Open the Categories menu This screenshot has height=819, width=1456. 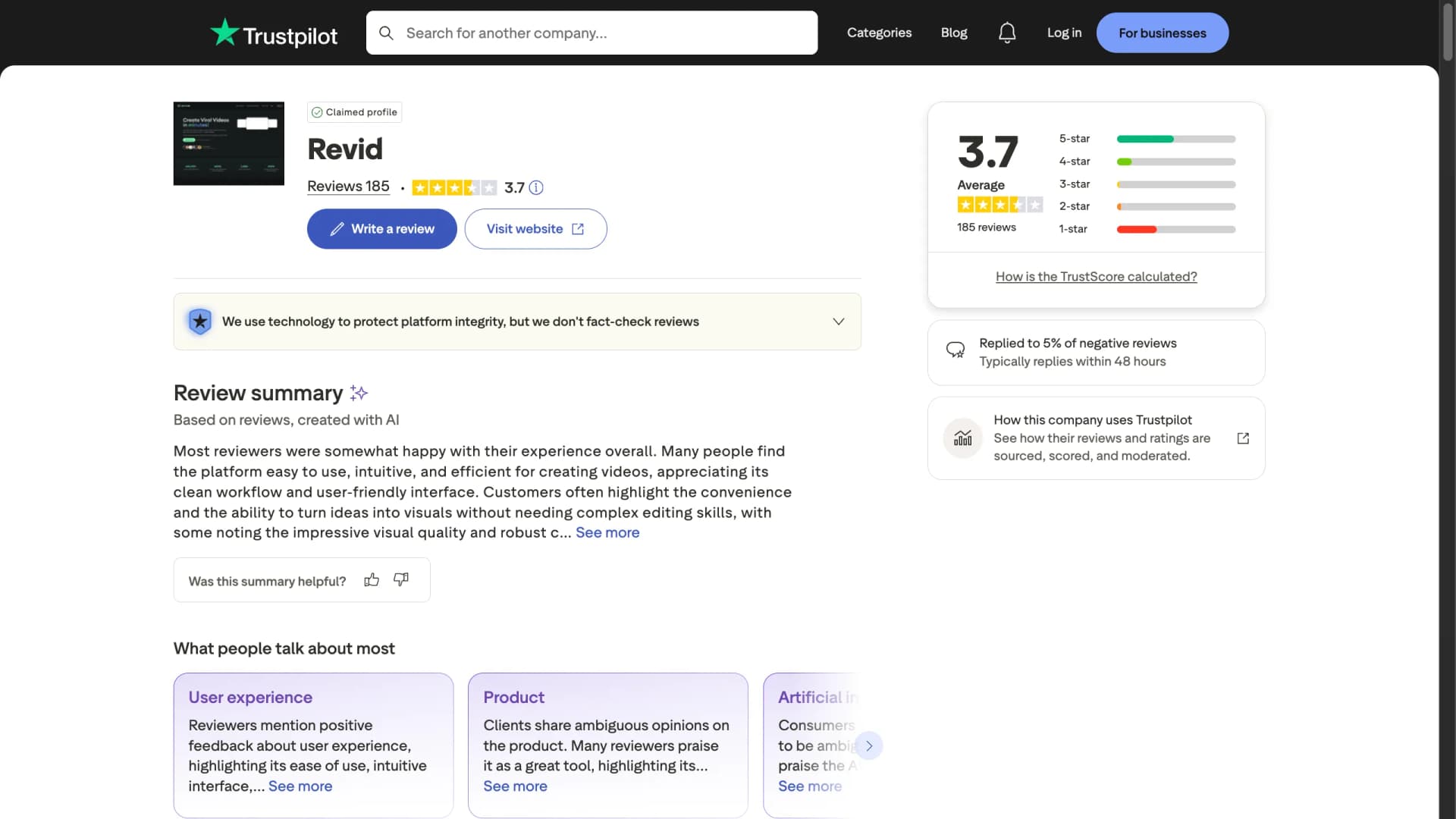pos(879,33)
